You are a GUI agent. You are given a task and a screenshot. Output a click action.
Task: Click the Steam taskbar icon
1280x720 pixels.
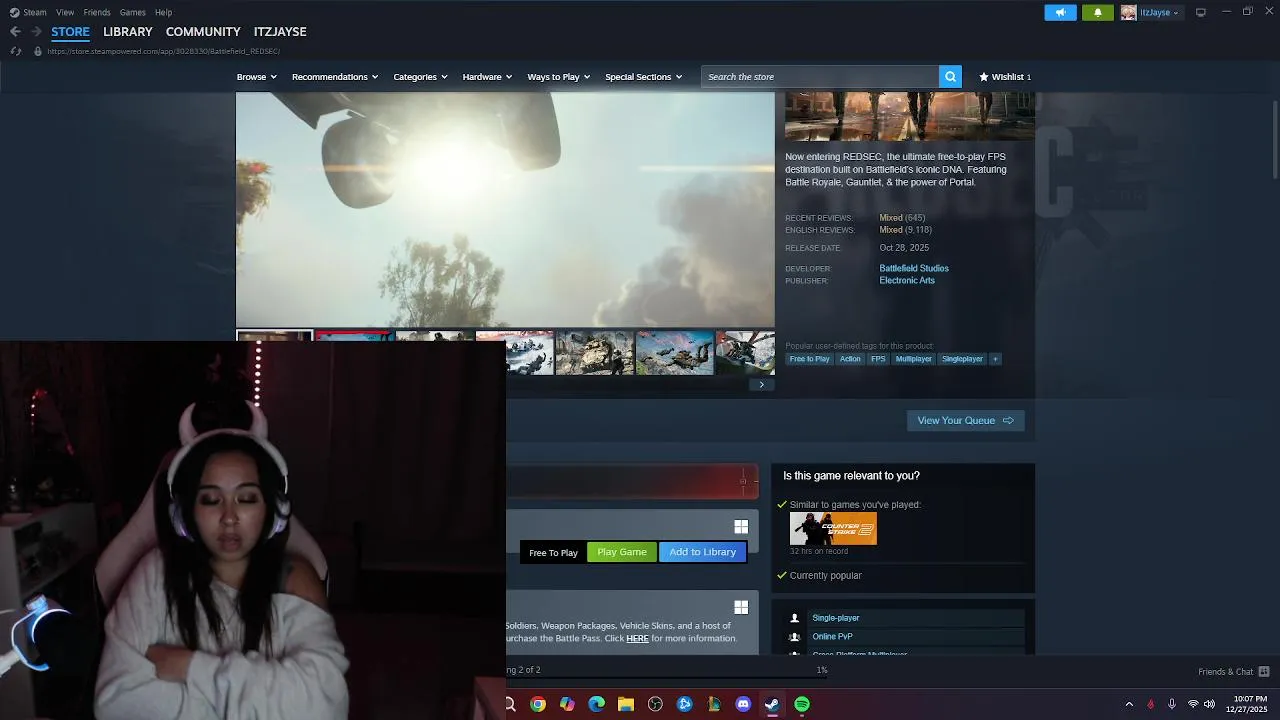772,704
